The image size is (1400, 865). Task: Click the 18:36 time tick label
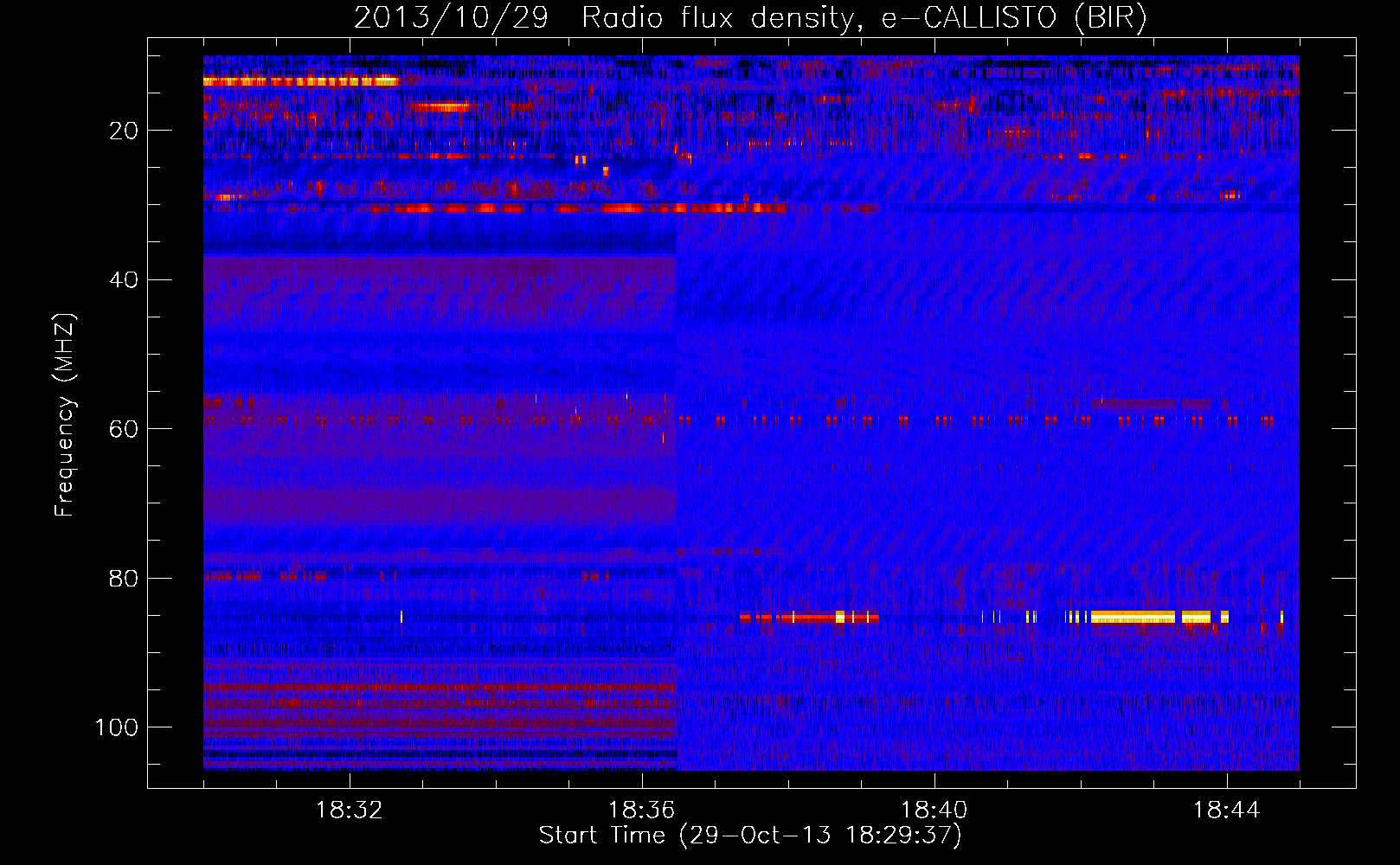coord(642,811)
